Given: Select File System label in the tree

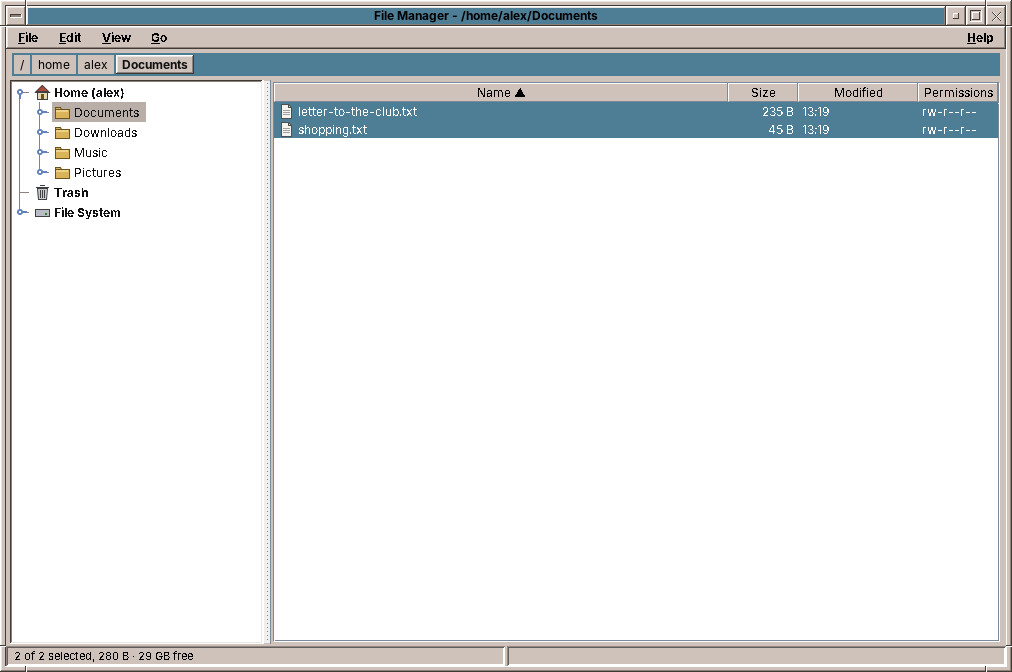Looking at the screenshot, I should (x=87, y=212).
